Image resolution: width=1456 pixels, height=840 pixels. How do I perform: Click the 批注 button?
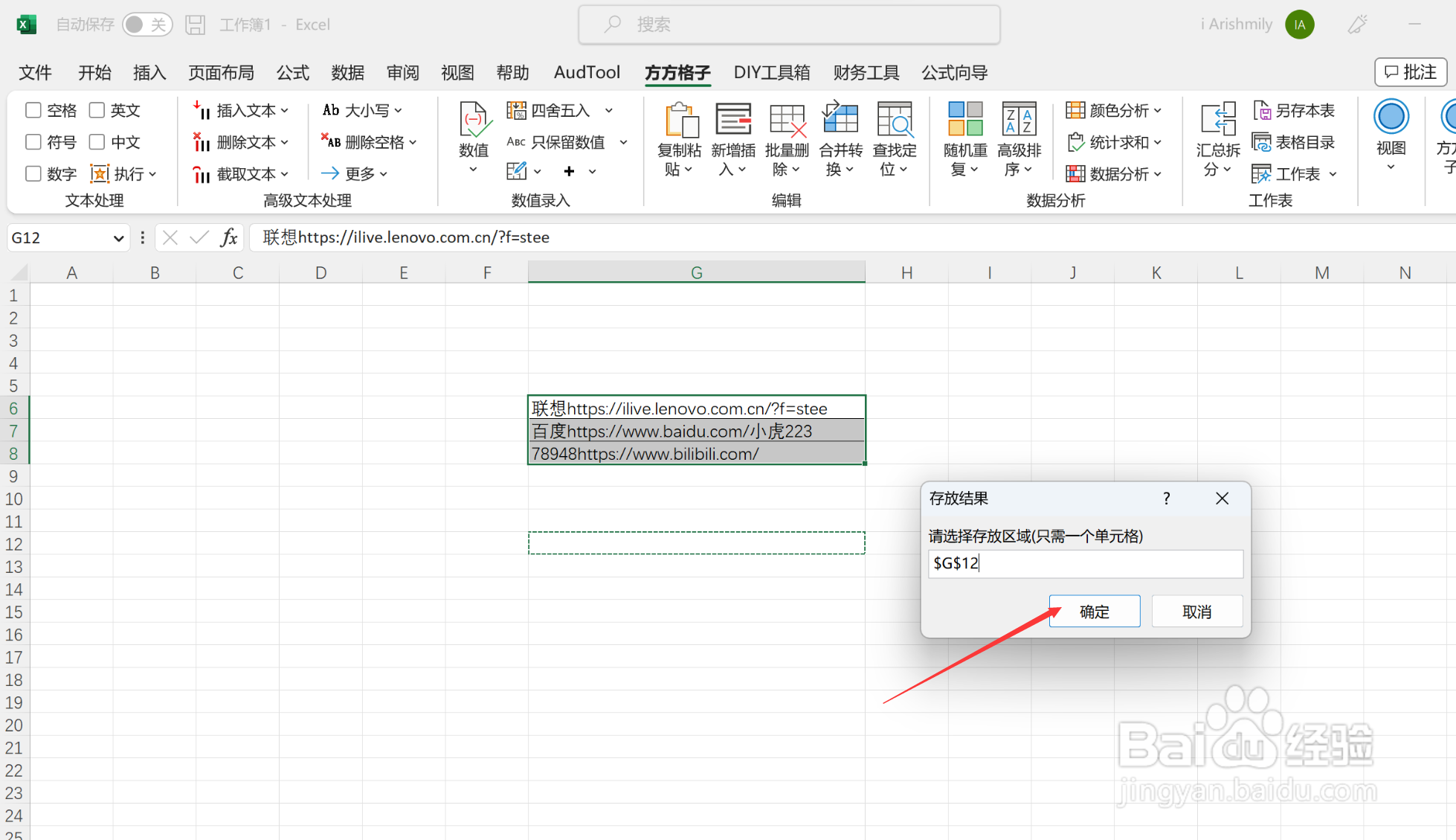pos(1411,72)
